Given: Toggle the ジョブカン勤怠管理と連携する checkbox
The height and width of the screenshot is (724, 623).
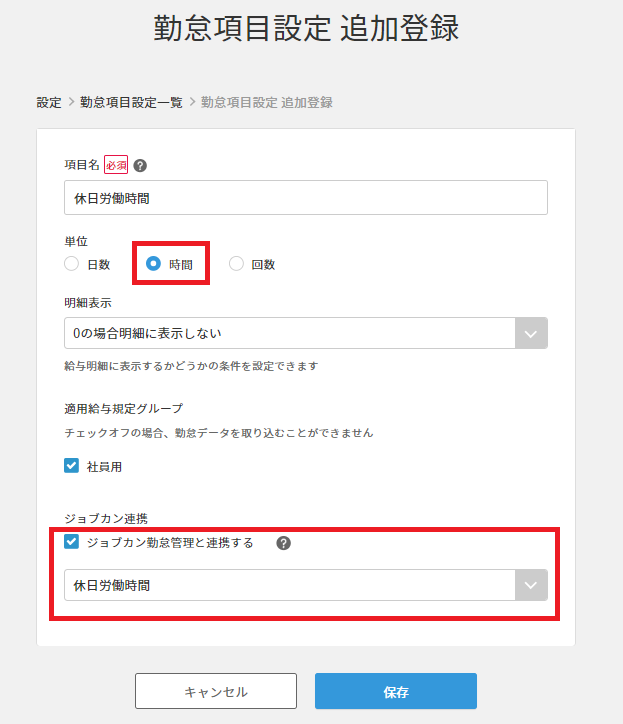Looking at the screenshot, I should [71, 543].
